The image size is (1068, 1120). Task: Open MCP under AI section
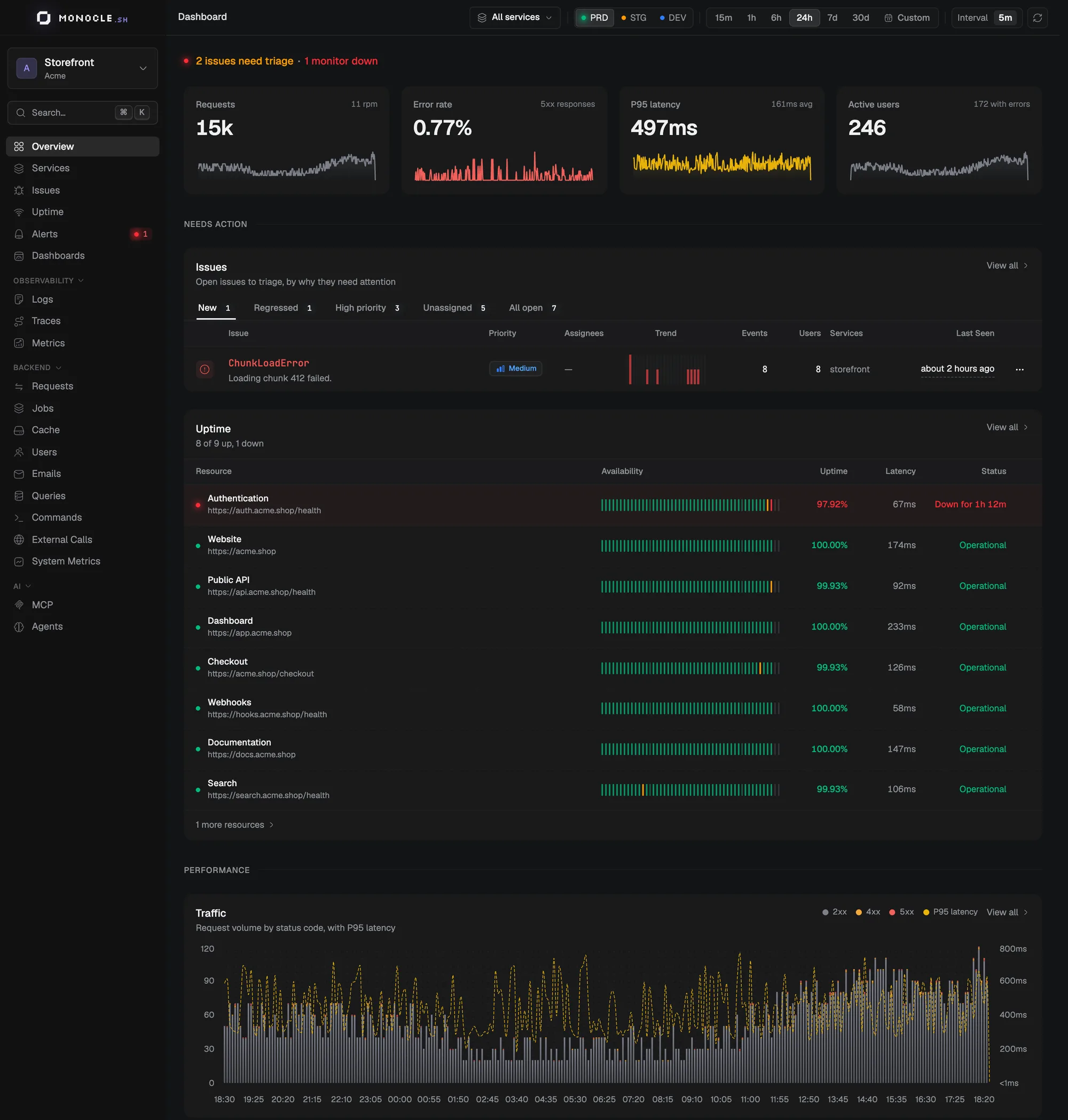click(x=83, y=605)
